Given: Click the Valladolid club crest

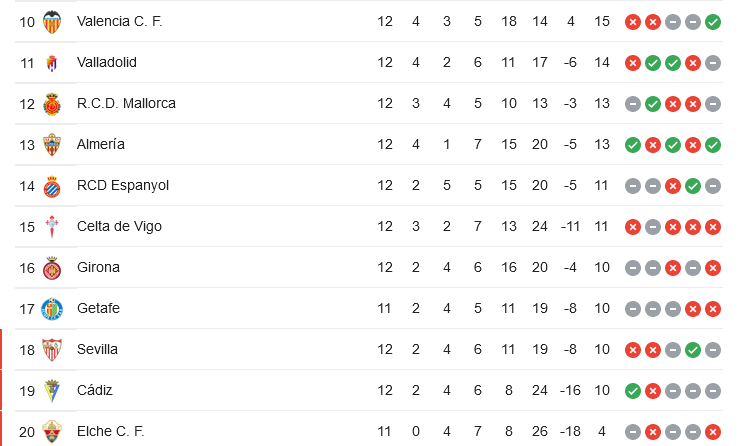Looking at the screenshot, I should tap(52, 62).
